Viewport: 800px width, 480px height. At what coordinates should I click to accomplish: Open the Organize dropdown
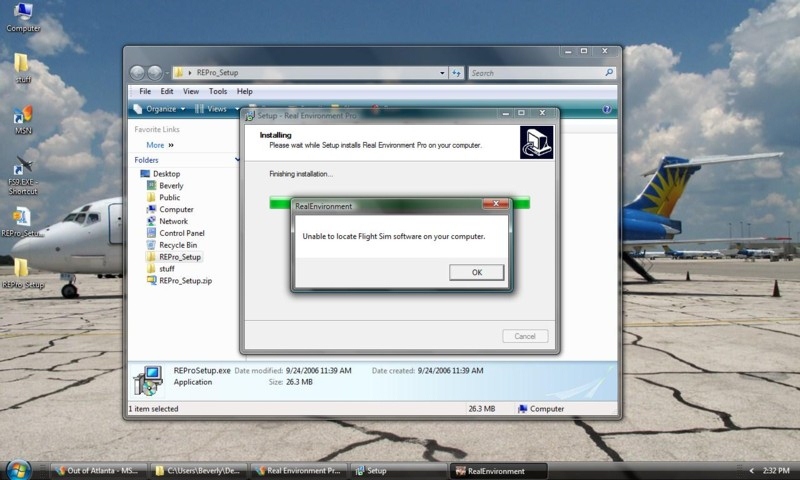point(159,109)
